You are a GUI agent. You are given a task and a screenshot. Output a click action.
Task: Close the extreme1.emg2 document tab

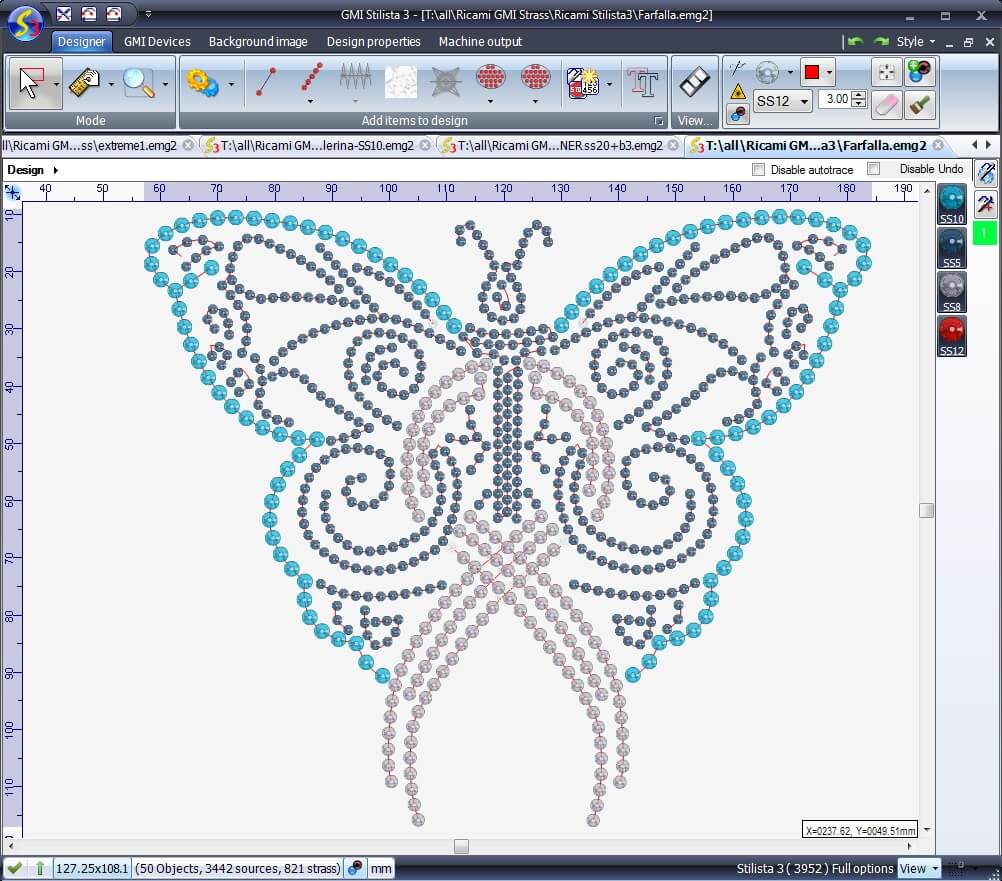point(190,145)
